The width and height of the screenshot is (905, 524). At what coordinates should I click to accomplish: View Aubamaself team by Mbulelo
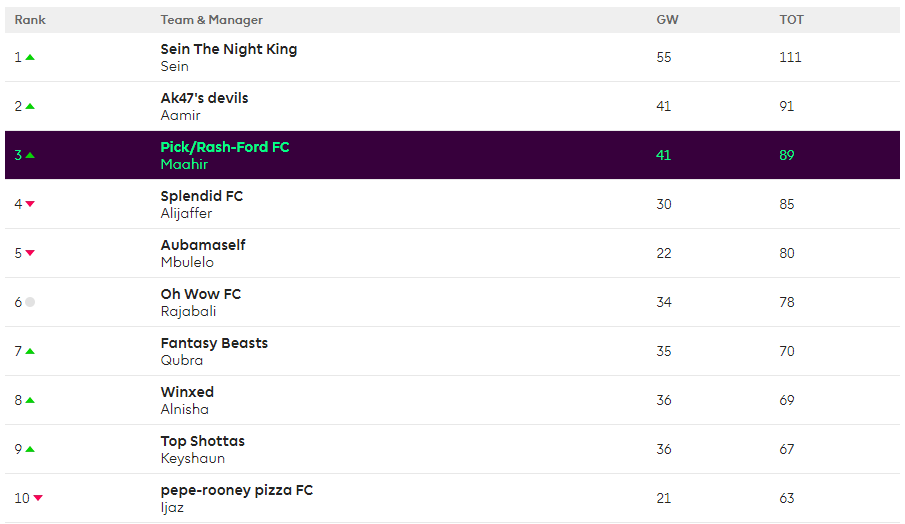point(202,245)
